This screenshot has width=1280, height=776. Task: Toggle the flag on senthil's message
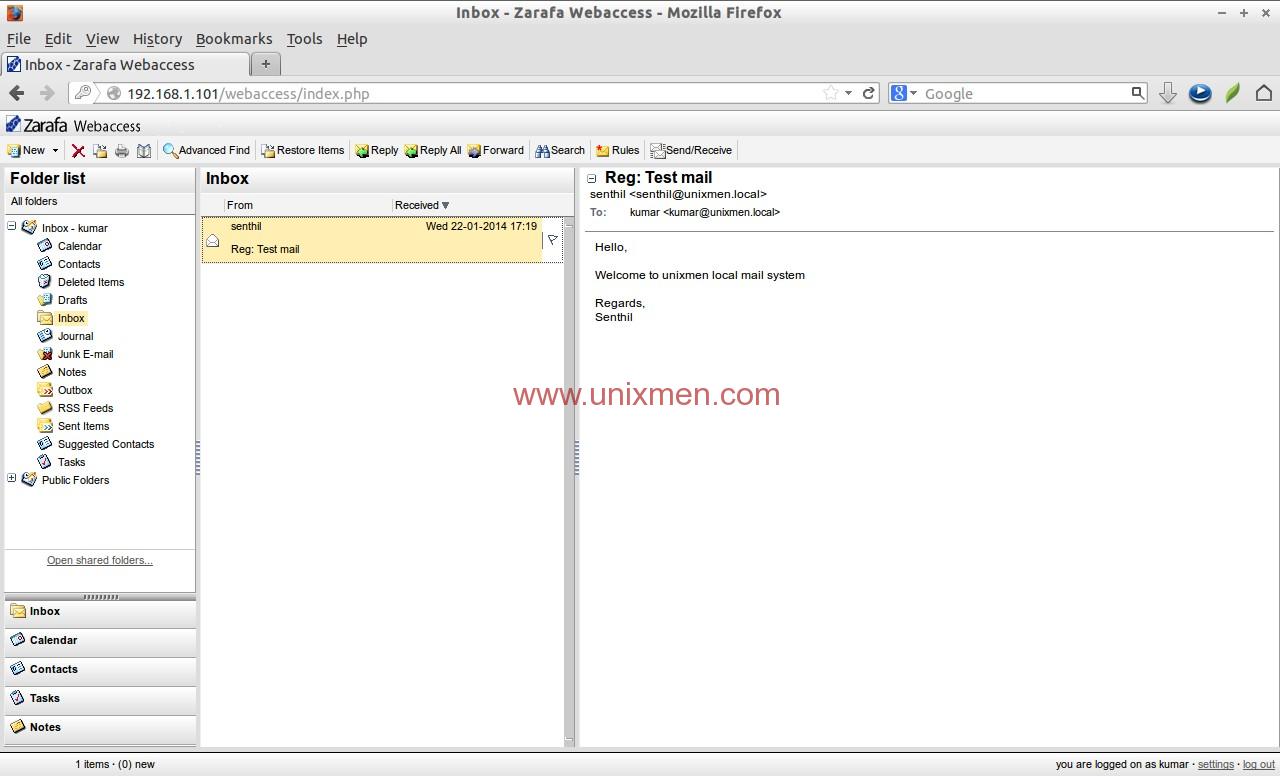click(552, 240)
